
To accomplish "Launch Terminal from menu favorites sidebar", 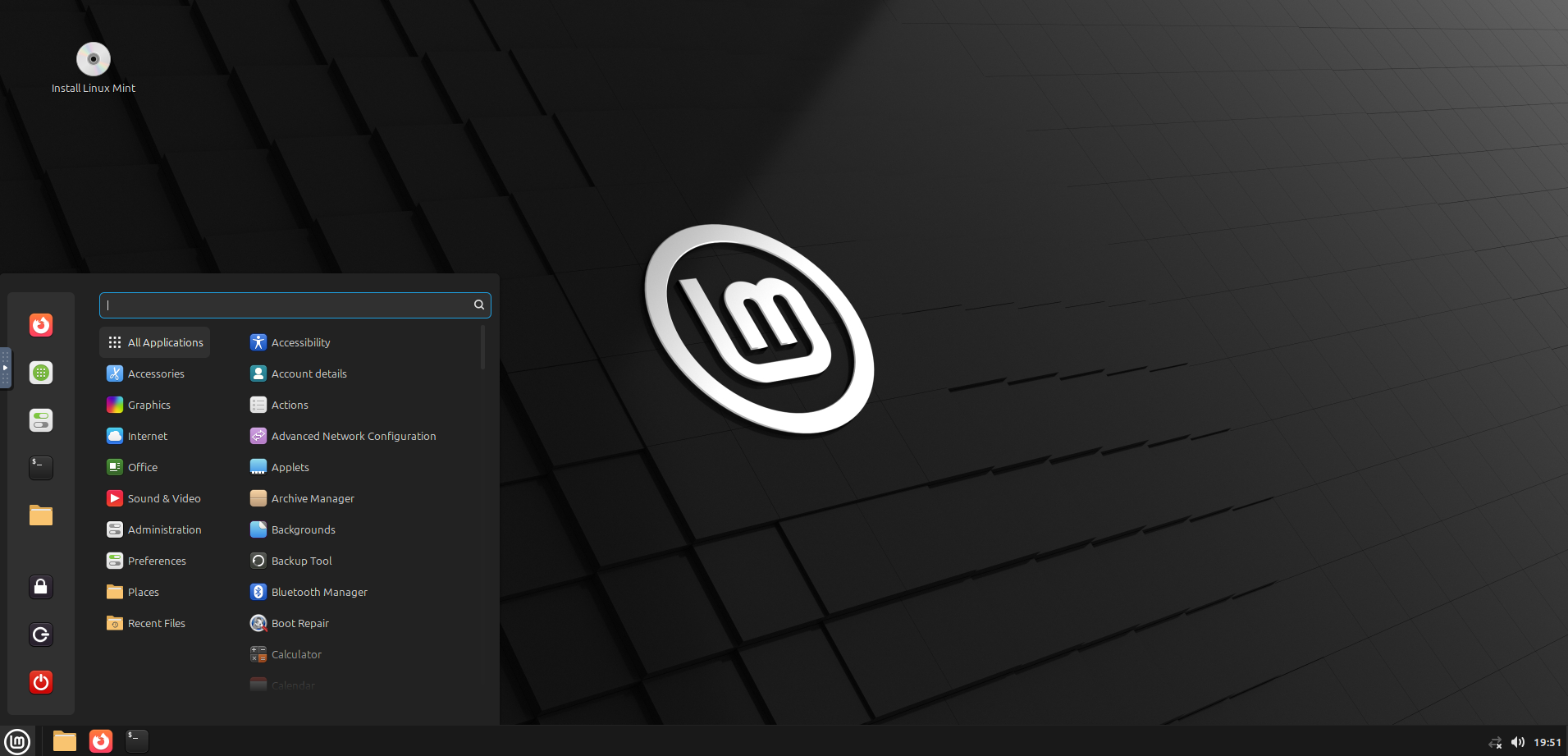I will [41, 468].
